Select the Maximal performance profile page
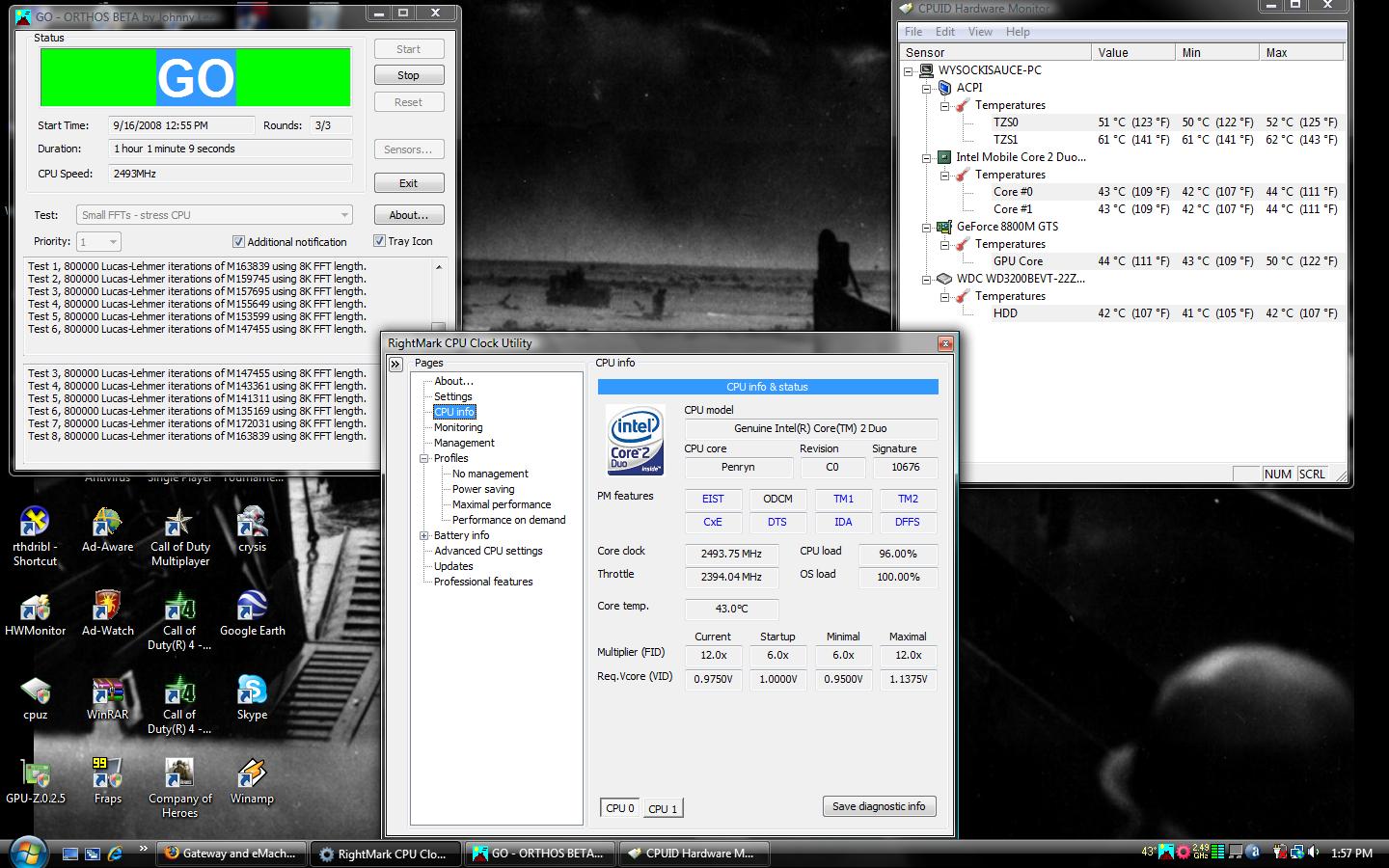Screen dimensions: 1389x868 (x=502, y=504)
